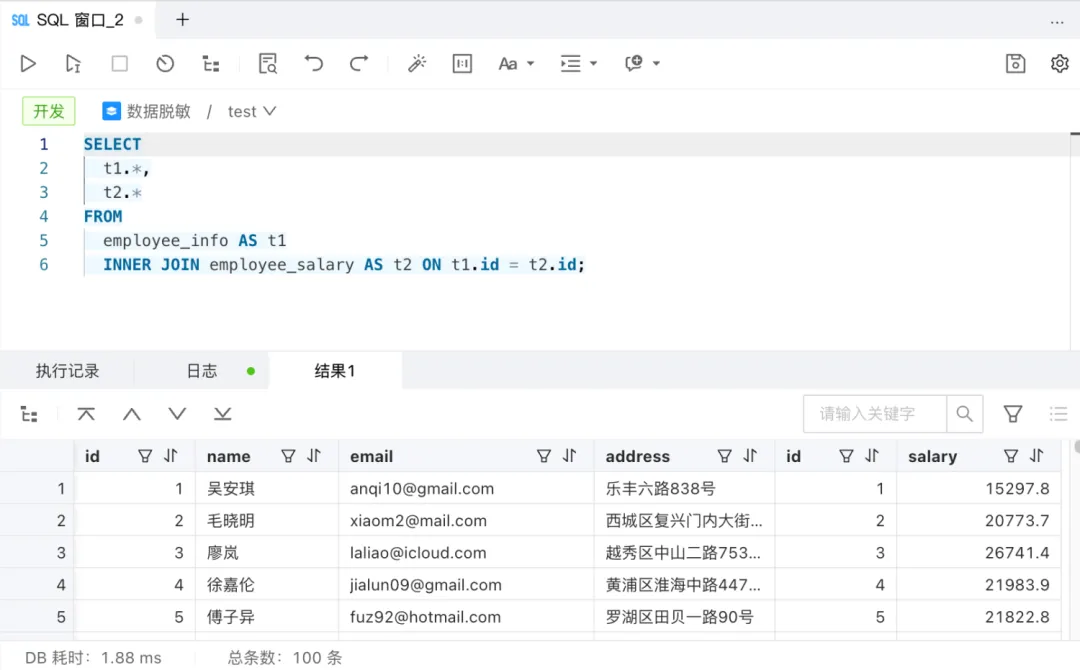This screenshot has width=1080, height=670.
Task: Click the search magnifier button
Action: click(x=964, y=414)
